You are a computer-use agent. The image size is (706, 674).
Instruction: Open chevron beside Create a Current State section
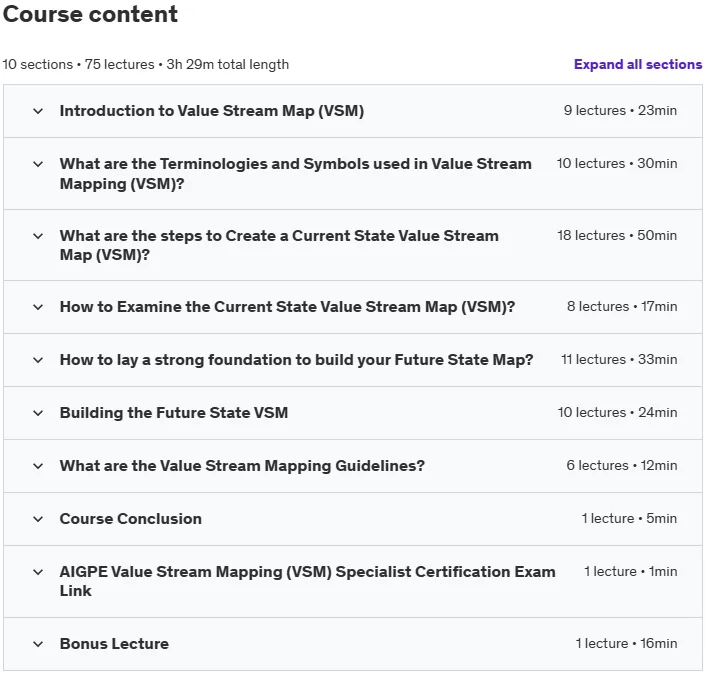pyautogui.click(x=38, y=236)
